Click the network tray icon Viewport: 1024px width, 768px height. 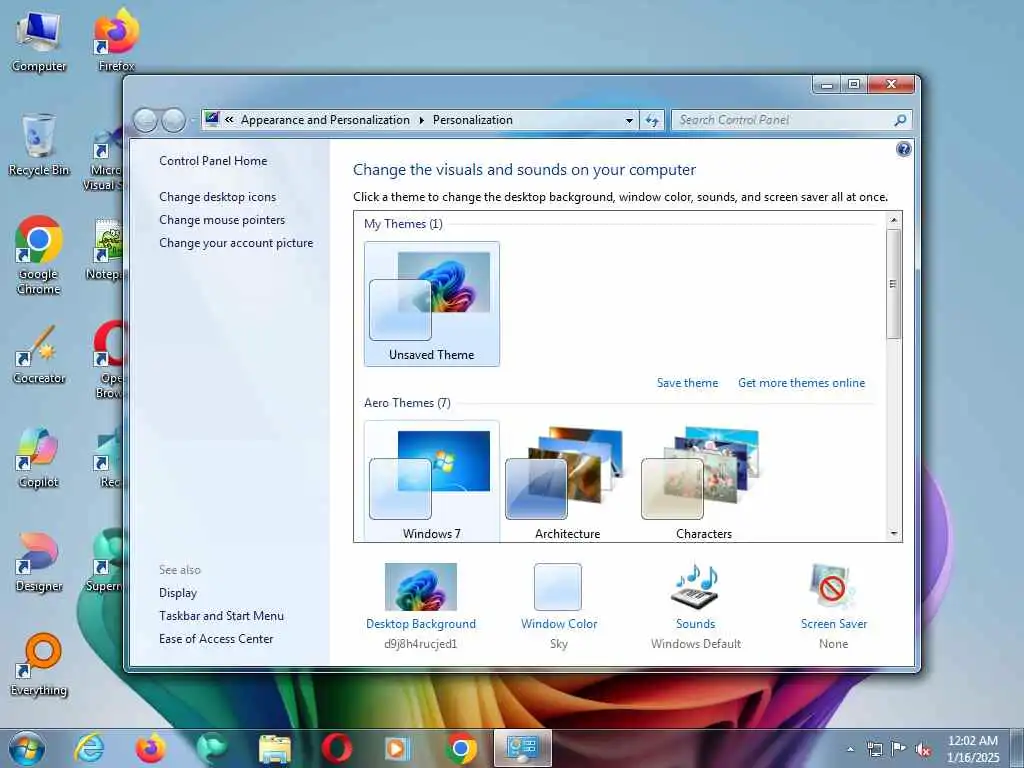(874, 750)
